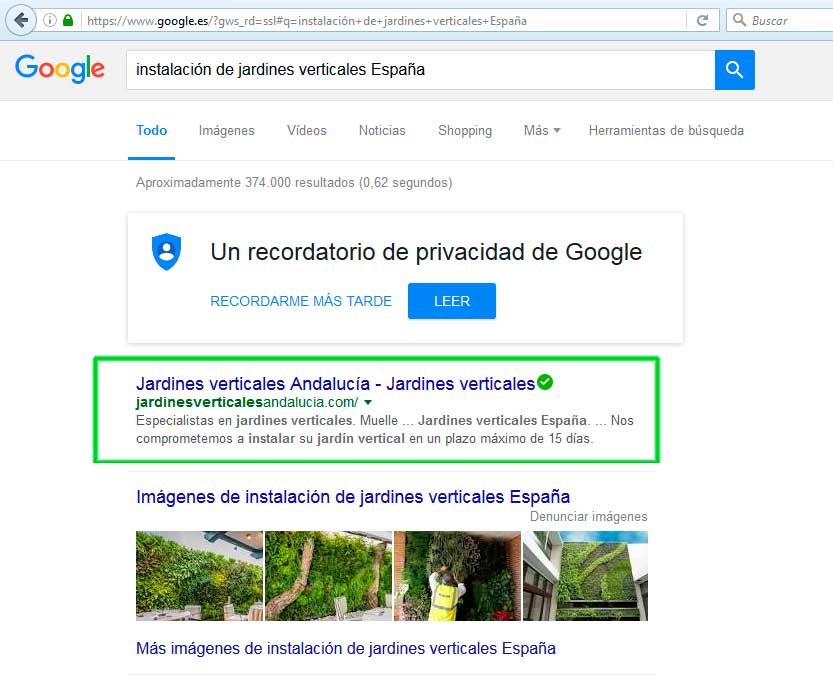This screenshot has width=833, height=676.
Task: Click RECORDARME MÁS TARDE
Action: click(x=301, y=301)
